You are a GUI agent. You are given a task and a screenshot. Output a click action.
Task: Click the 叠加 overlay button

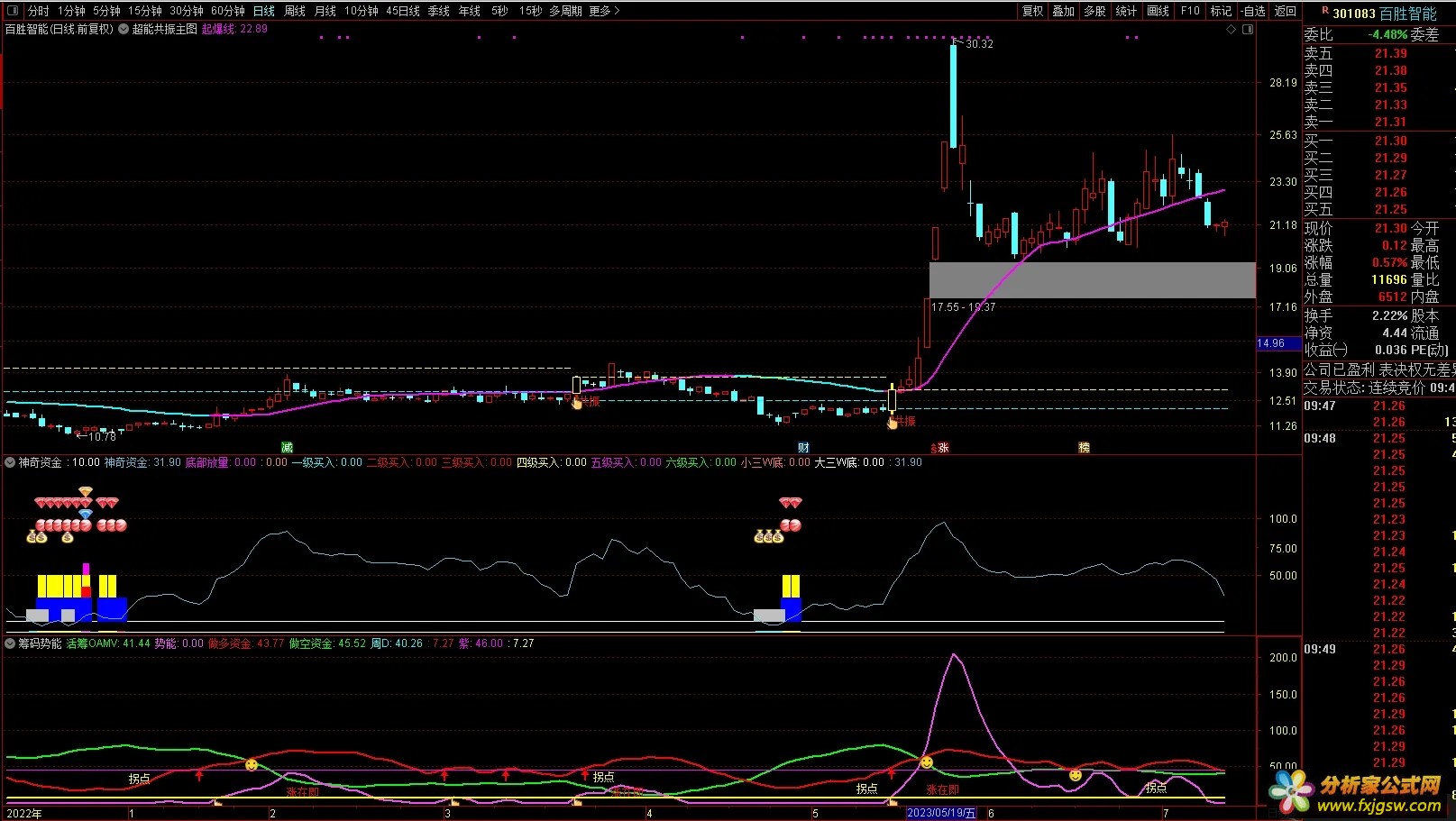point(1064,11)
